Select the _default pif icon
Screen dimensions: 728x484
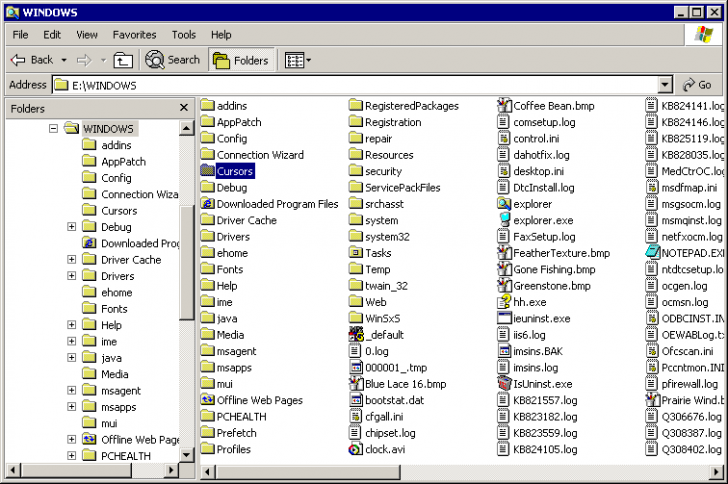pyautogui.click(x=356, y=334)
